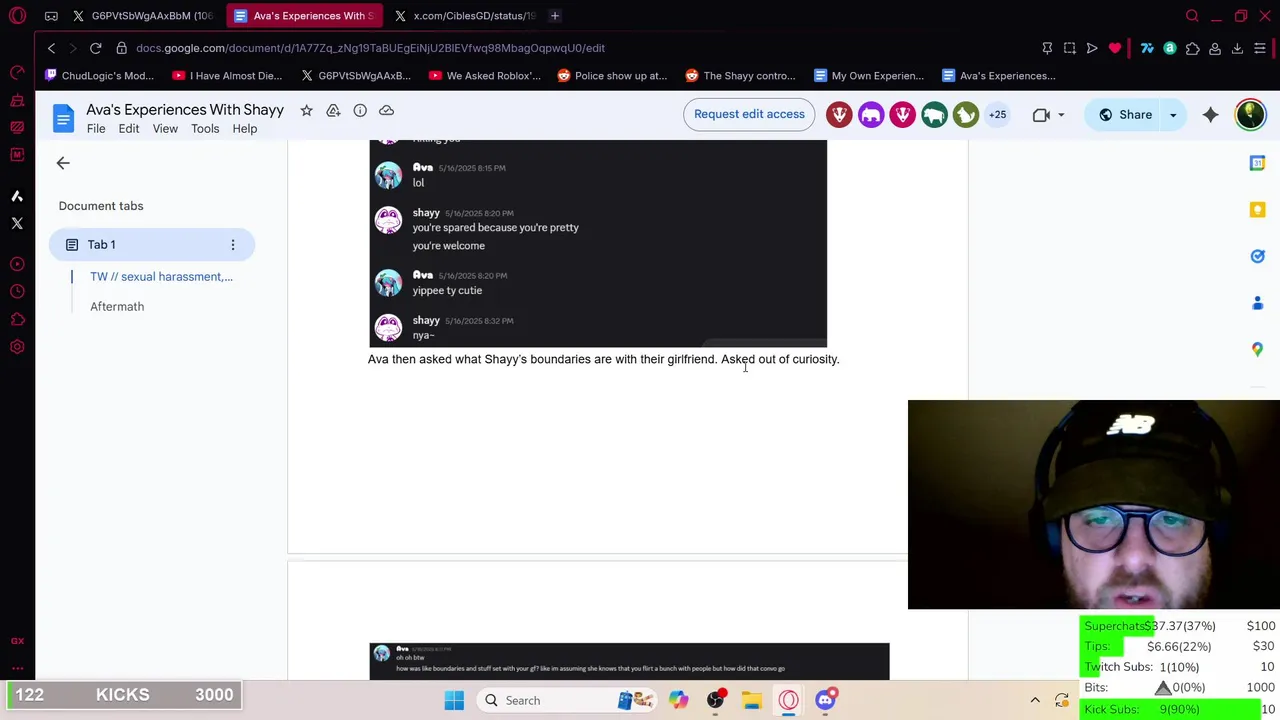
Task: Click the Opera GX taskbar icon
Action: 789,701
